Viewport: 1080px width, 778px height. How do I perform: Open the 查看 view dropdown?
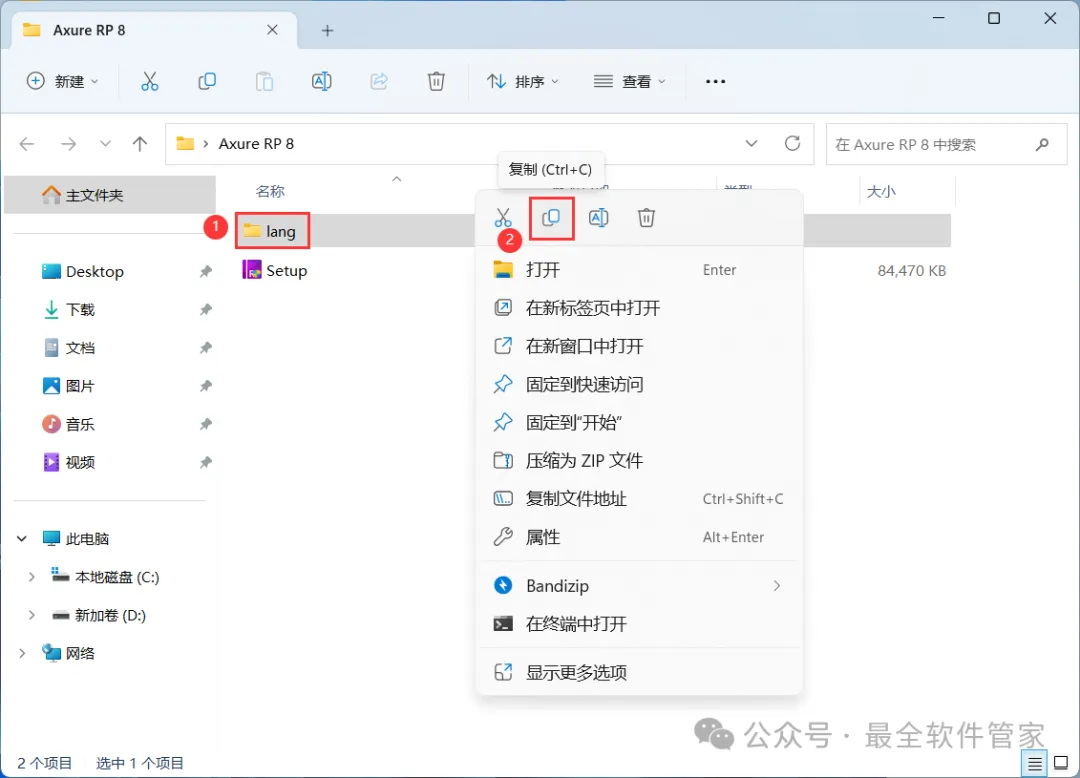pyautogui.click(x=630, y=81)
